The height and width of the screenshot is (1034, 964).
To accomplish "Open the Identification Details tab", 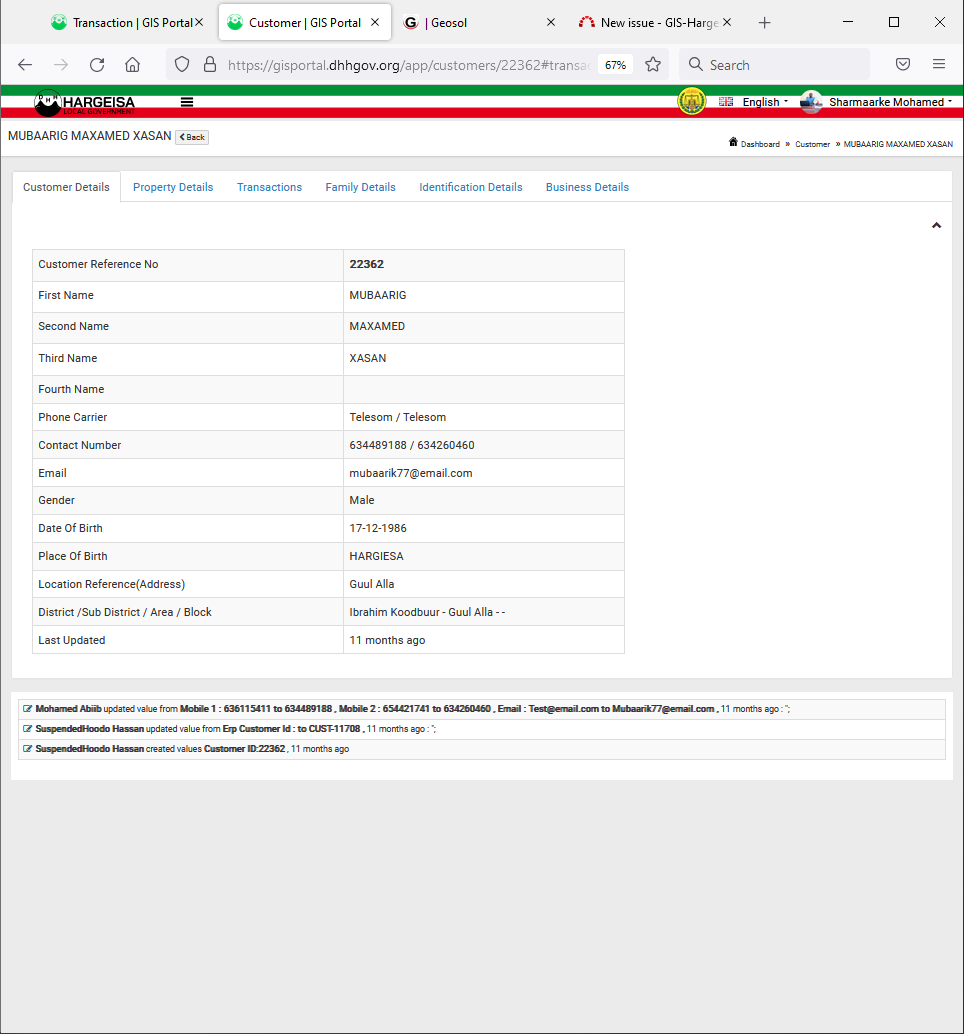I will click(471, 187).
